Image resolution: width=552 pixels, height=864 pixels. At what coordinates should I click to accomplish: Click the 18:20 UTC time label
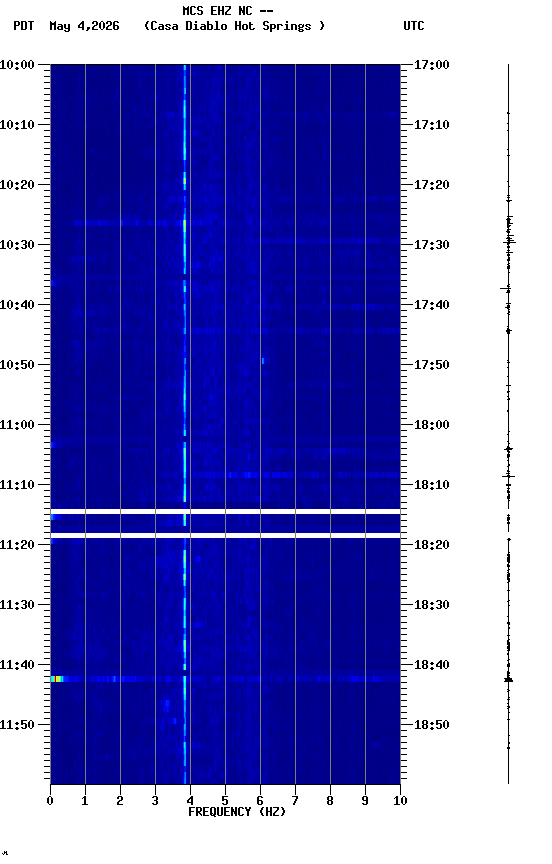[432, 545]
